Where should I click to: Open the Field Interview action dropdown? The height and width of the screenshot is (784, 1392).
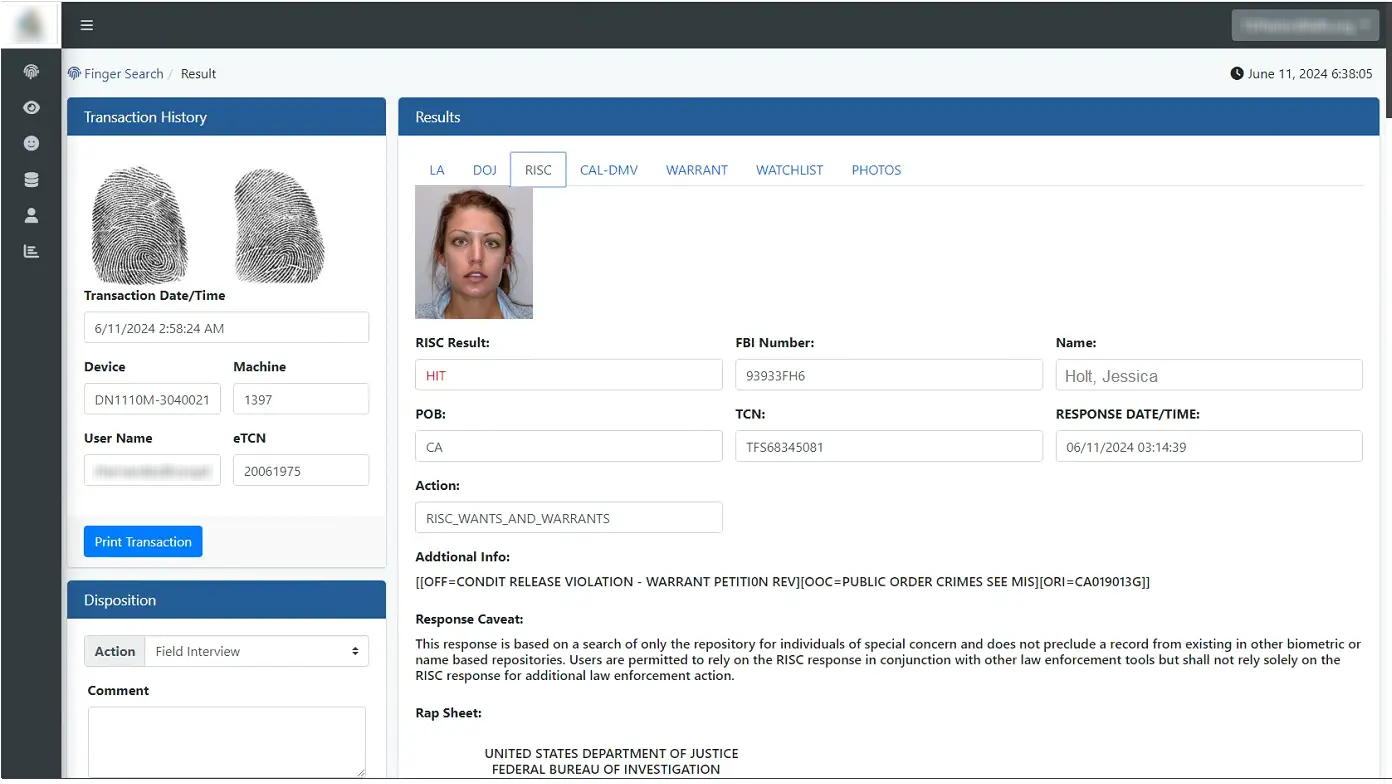[x=256, y=651]
